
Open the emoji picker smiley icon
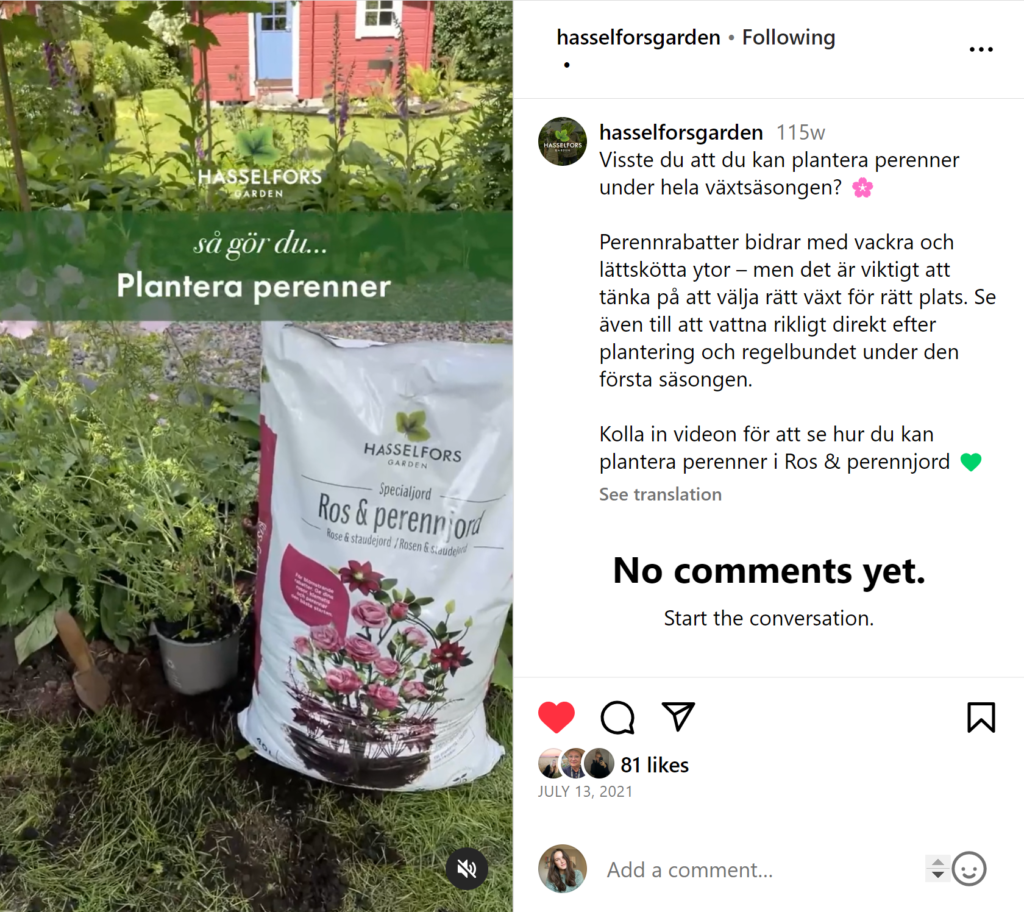pos(968,869)
